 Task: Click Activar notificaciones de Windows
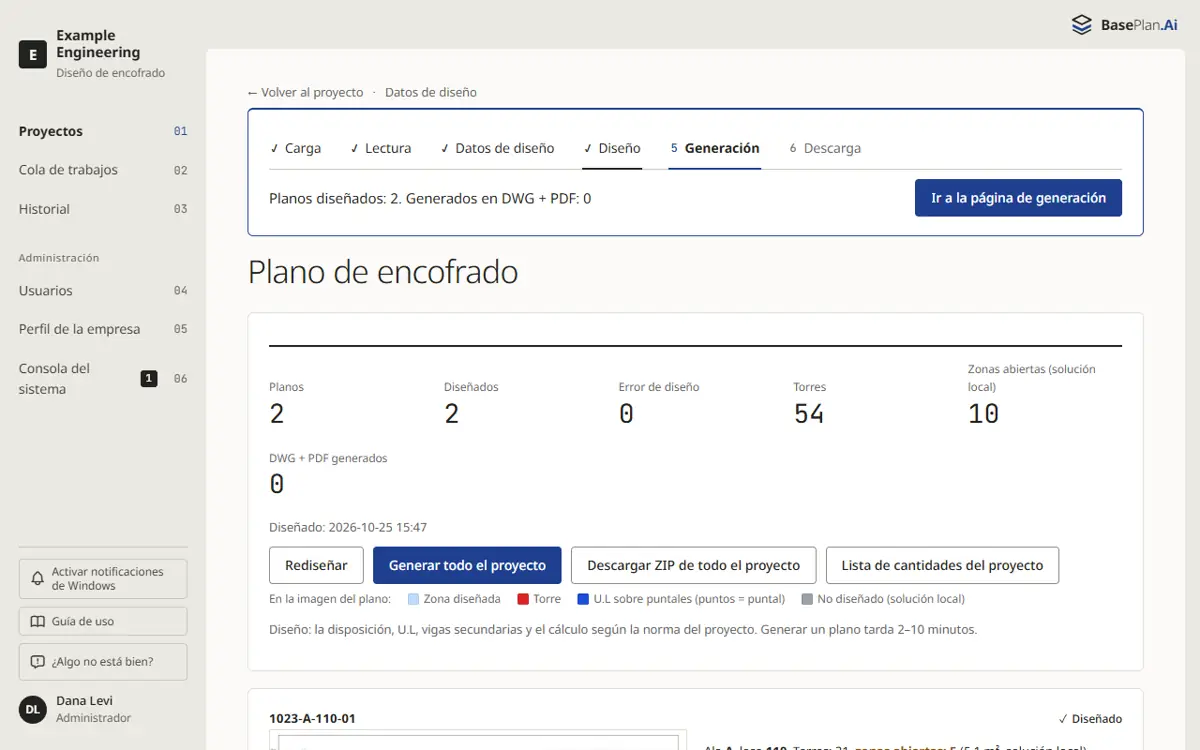(103, 579)
